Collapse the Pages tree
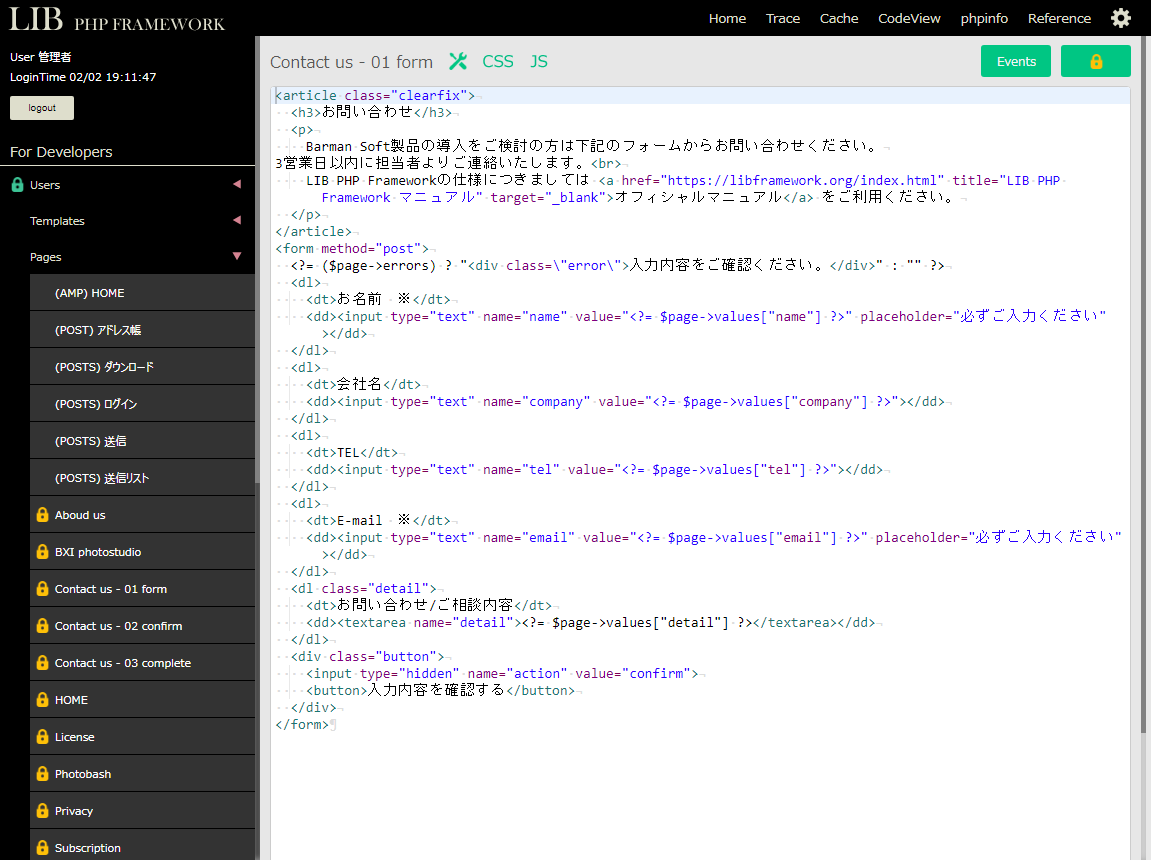Screen dimensions: 1151x860 pos(236,257)
